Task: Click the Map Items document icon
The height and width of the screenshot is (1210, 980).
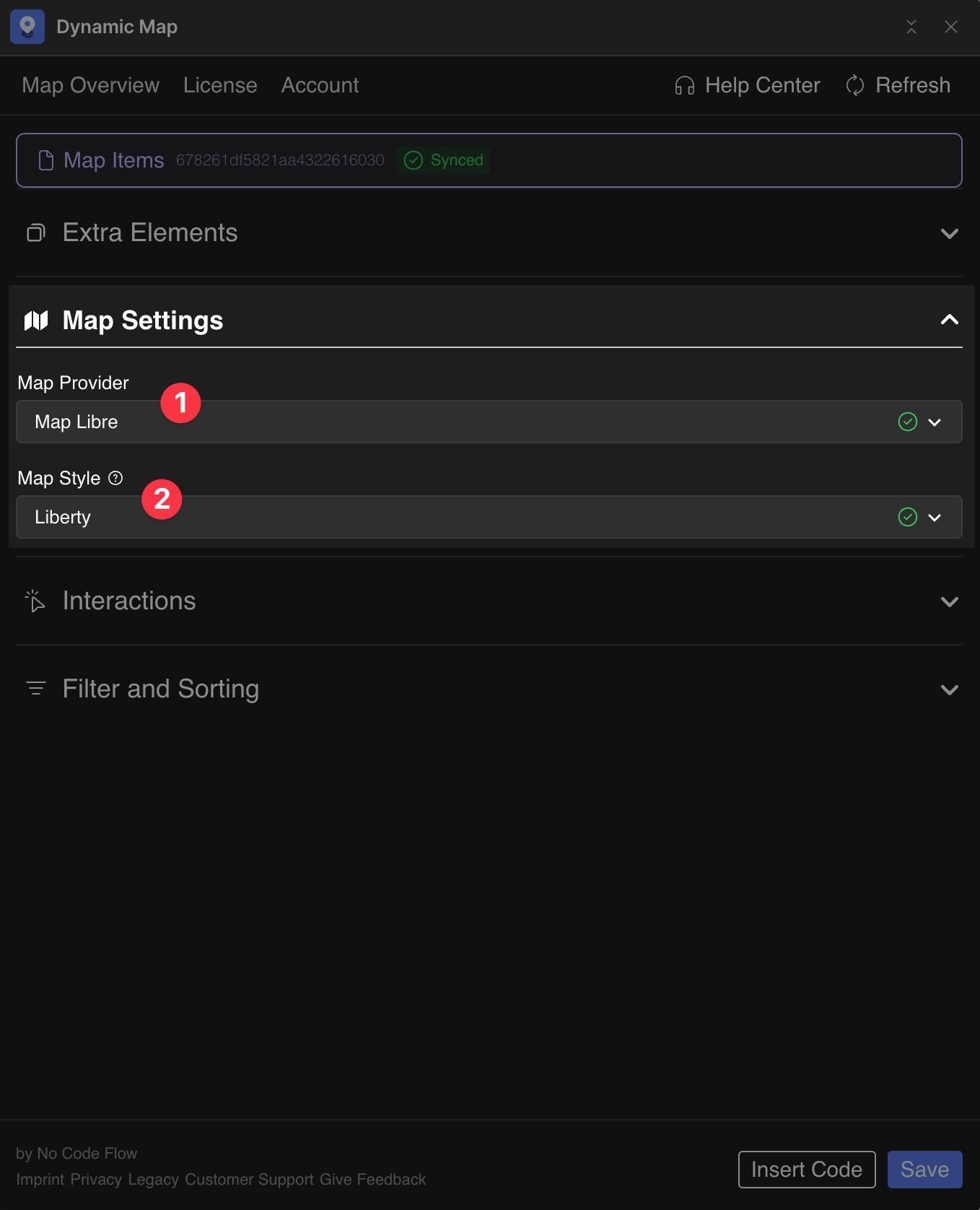Action: coord(45,160)
